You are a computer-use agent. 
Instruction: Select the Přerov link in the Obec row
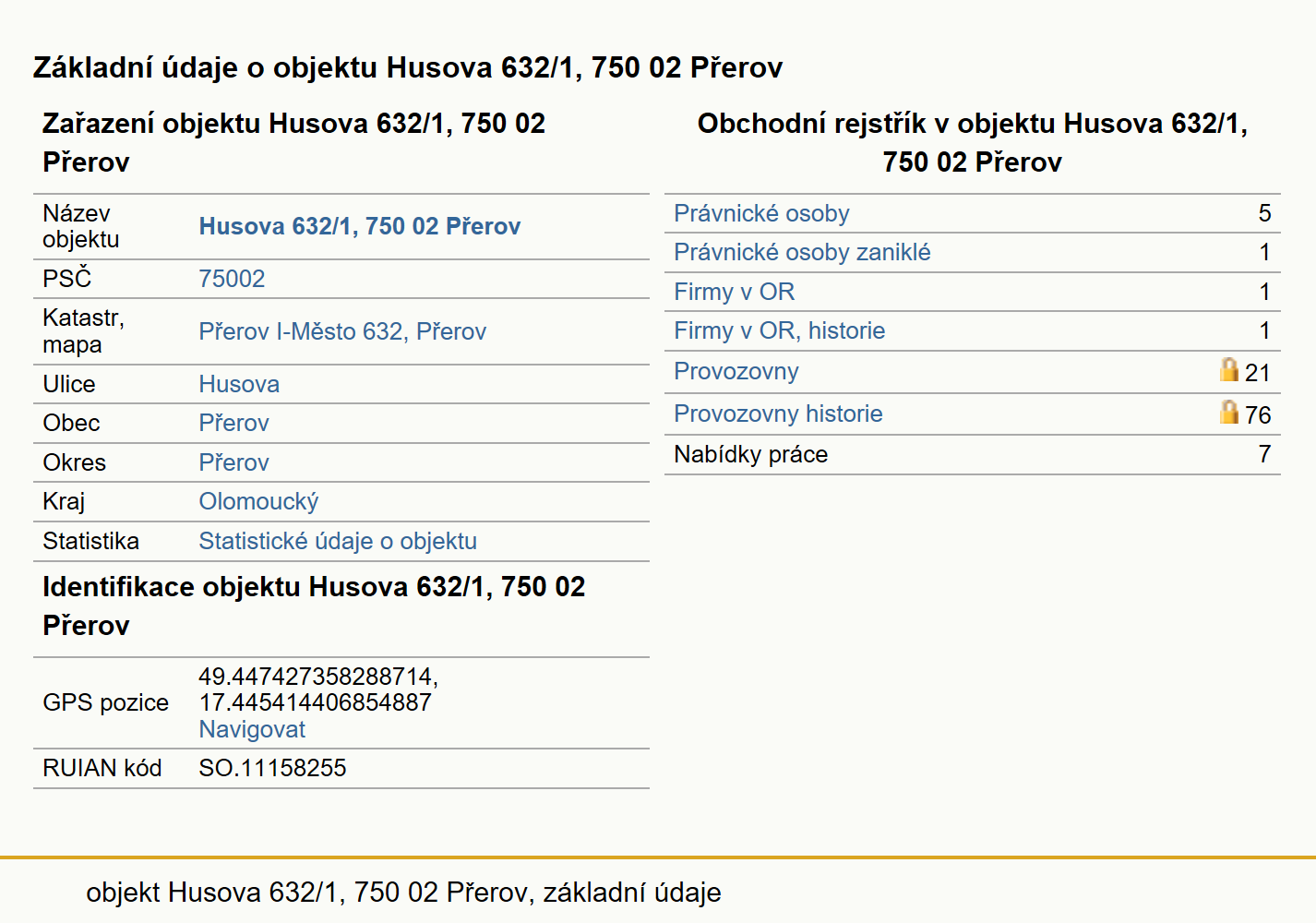click(234, 423)
